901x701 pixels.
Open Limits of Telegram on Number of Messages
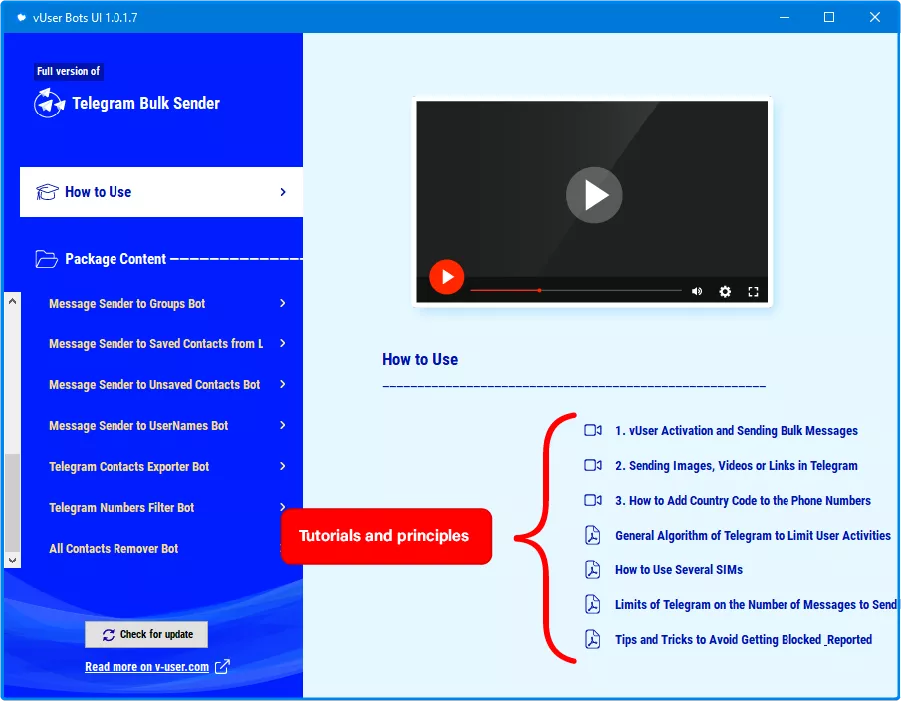tap(756, 604)
